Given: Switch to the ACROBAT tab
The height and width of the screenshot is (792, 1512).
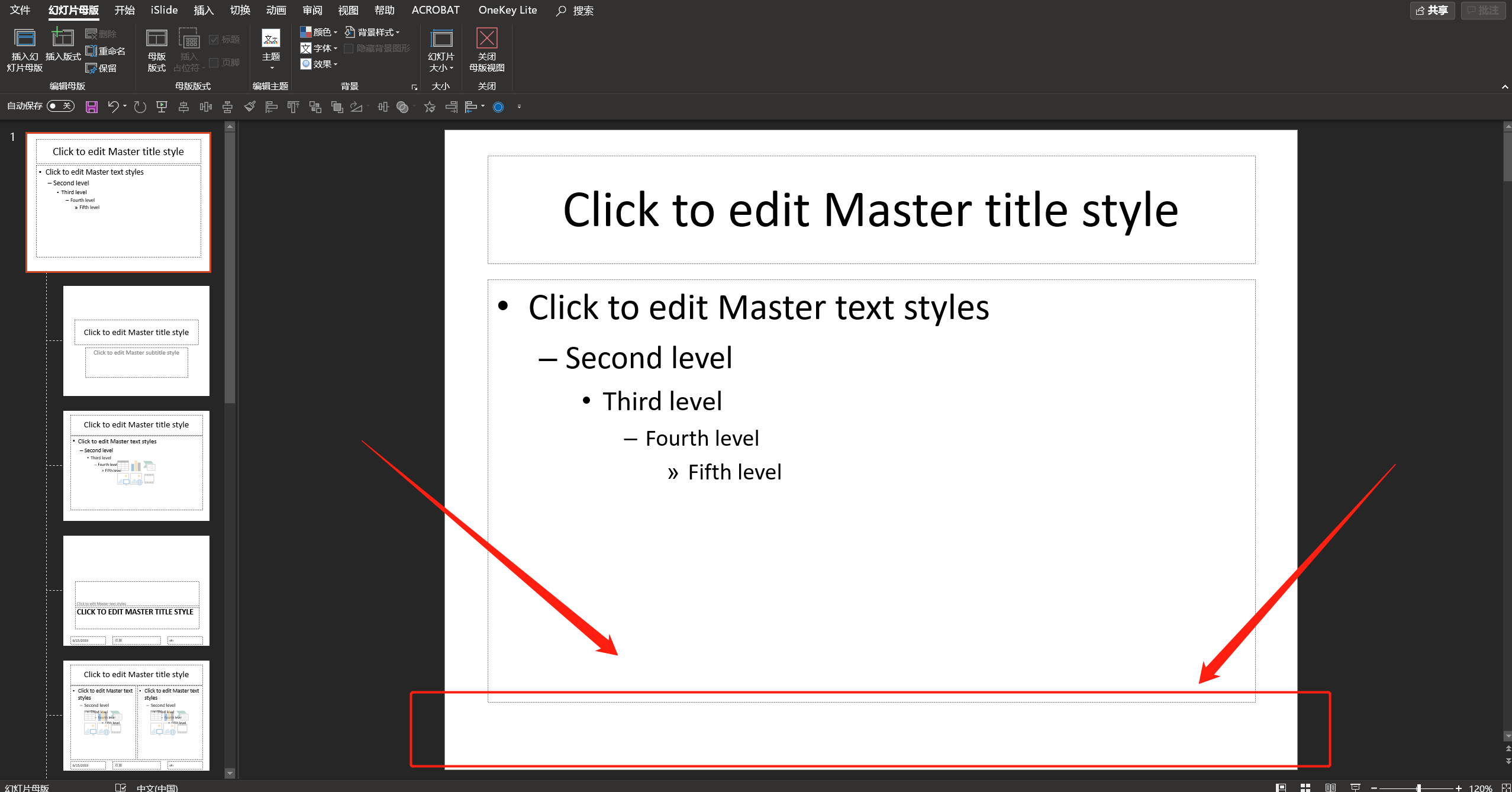Looking at the screenshot, I should pyautogui.click(x=436, y=10).
